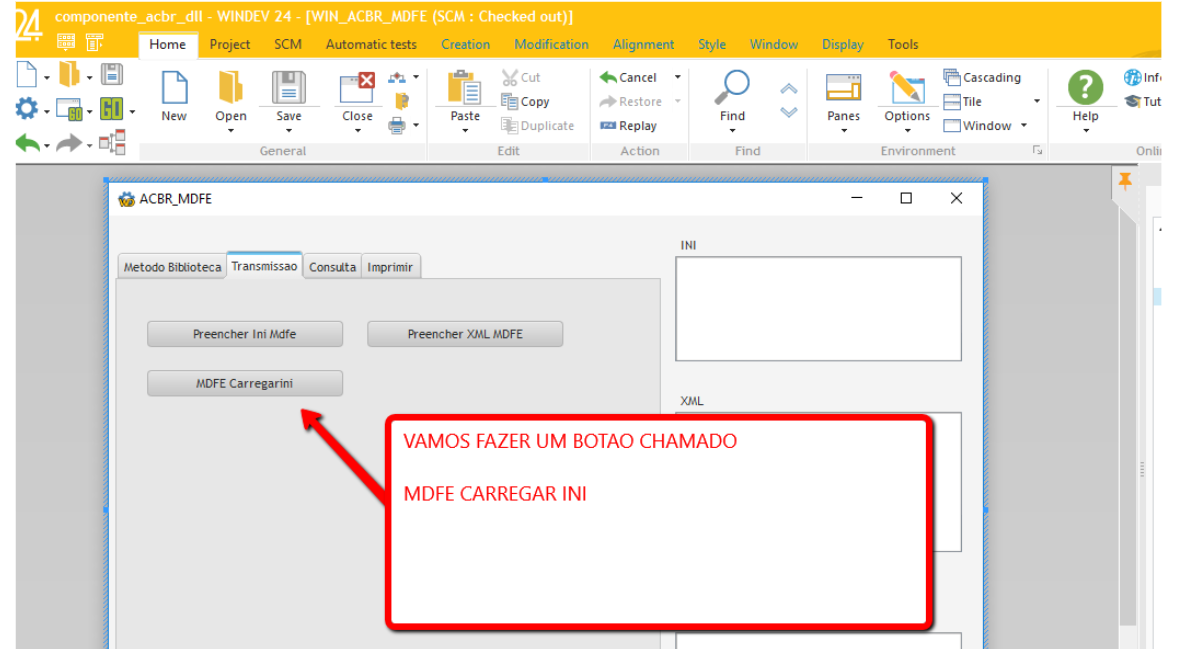Click the Open folder ribbon icon
This screenshot has width=1190, height=649.
[x=231, y=87]
